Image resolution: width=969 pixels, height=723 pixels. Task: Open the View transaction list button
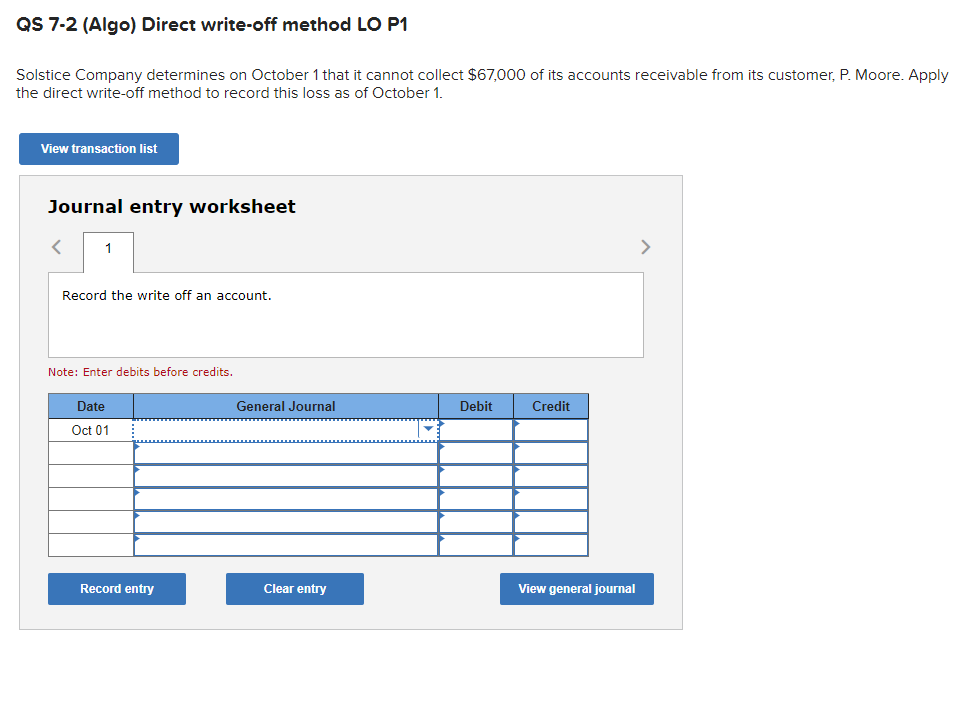[98, 148]
